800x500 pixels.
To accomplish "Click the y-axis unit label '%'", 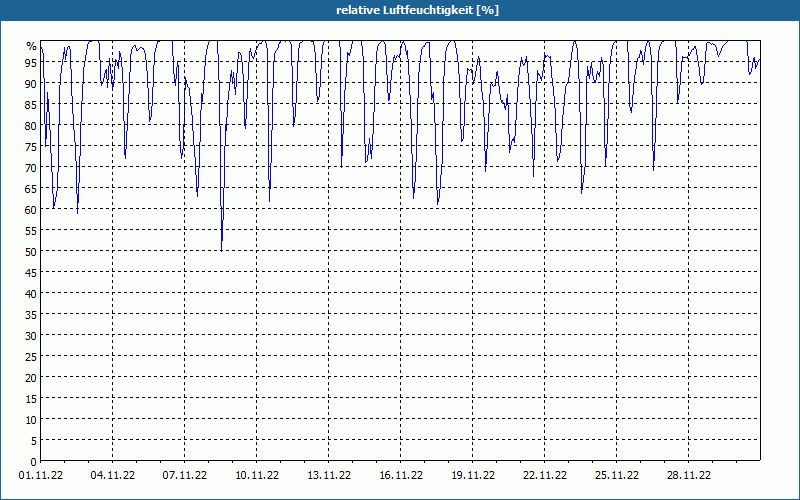I will point(32,46).
